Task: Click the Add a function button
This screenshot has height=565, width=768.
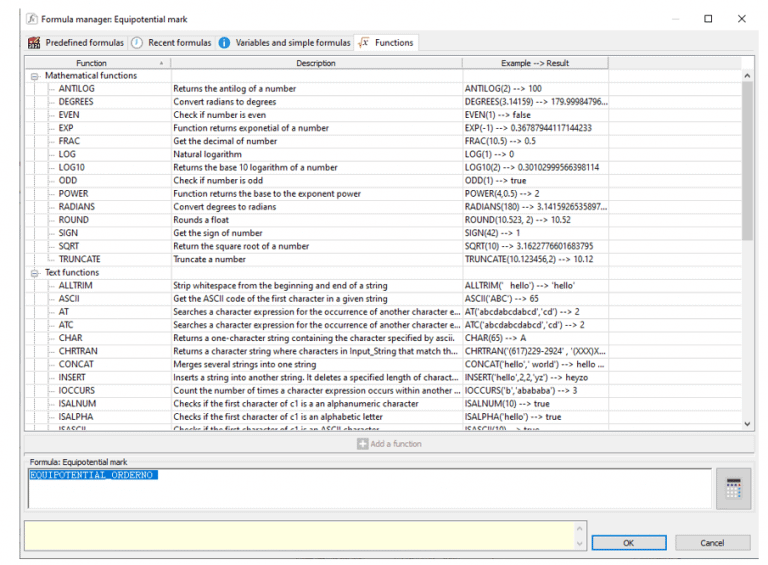Action: coord(389,444)
